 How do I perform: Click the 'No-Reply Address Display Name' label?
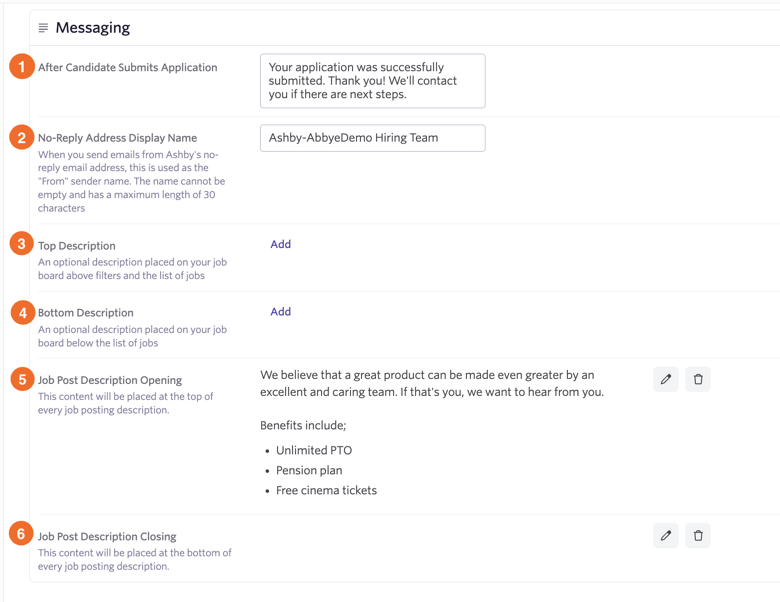point(117,138)
